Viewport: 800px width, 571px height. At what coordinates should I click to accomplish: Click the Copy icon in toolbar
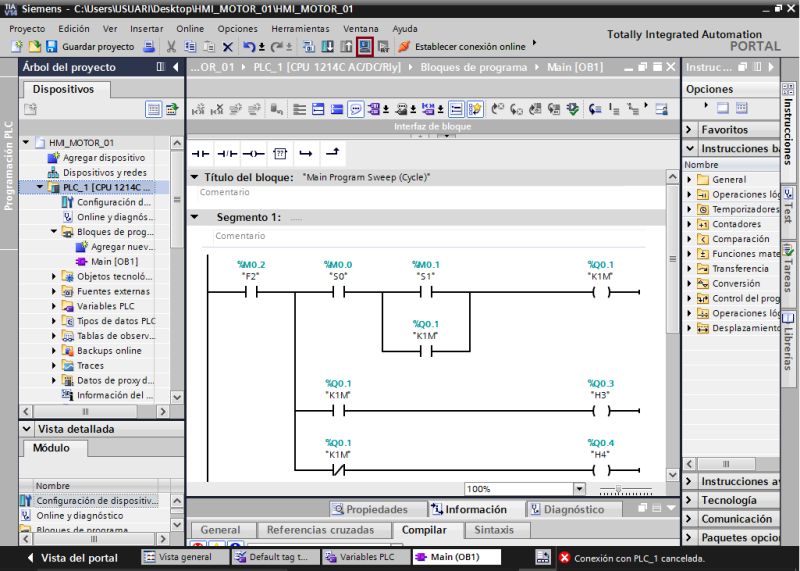coord(190,47)
